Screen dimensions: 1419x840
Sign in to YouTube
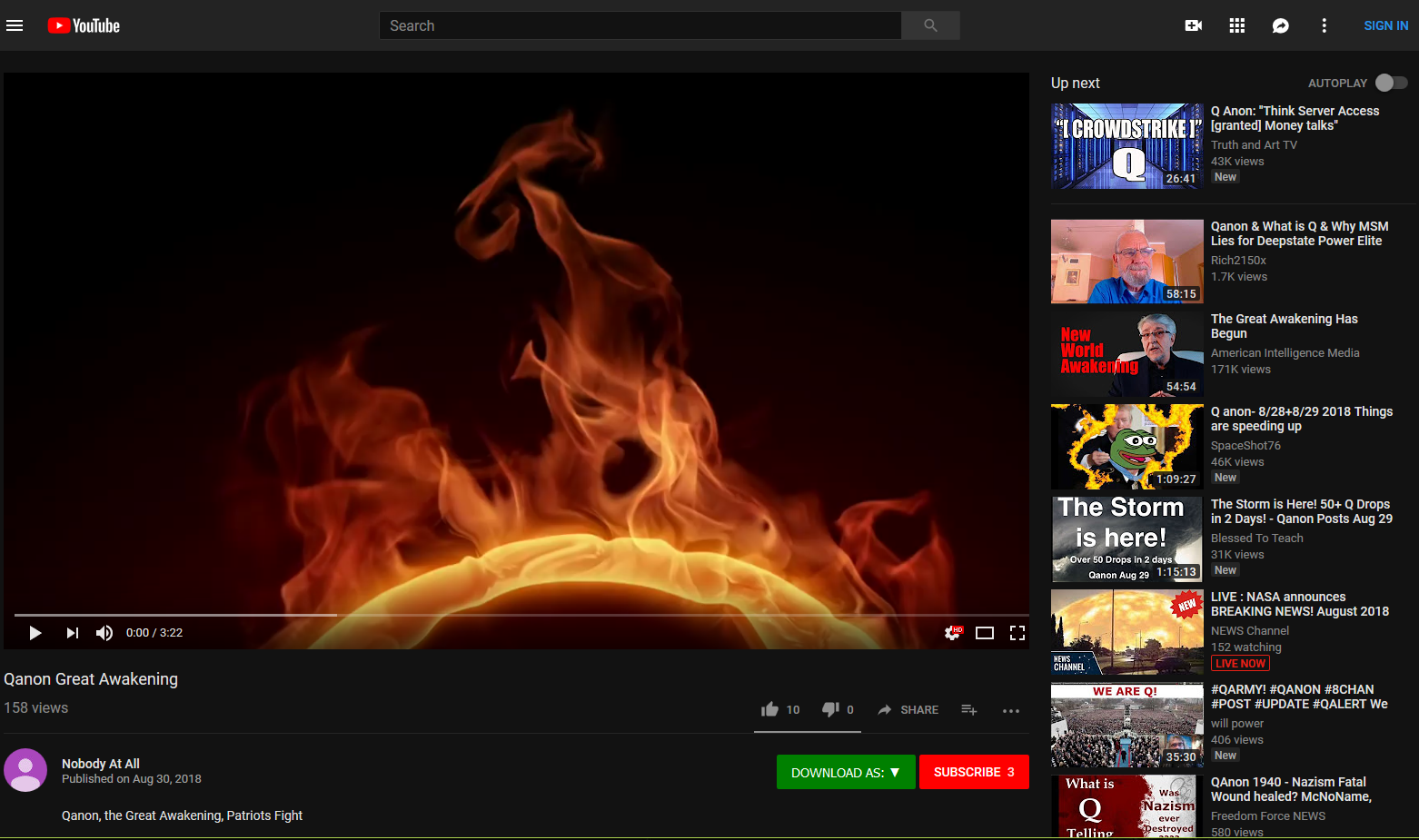click(1385, 25)
